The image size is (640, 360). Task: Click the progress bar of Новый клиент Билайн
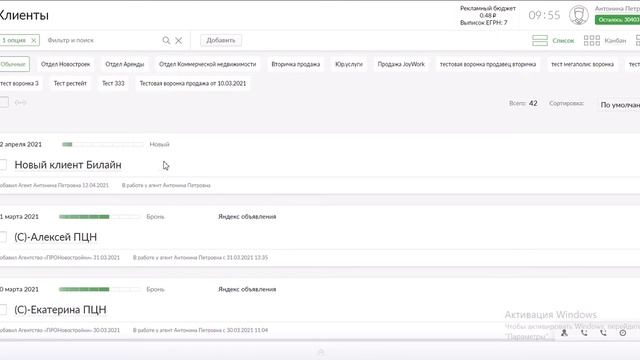(x=102, y=144)
